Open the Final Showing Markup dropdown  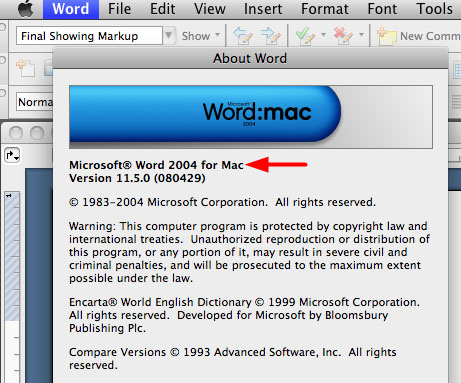click(169, 35)
